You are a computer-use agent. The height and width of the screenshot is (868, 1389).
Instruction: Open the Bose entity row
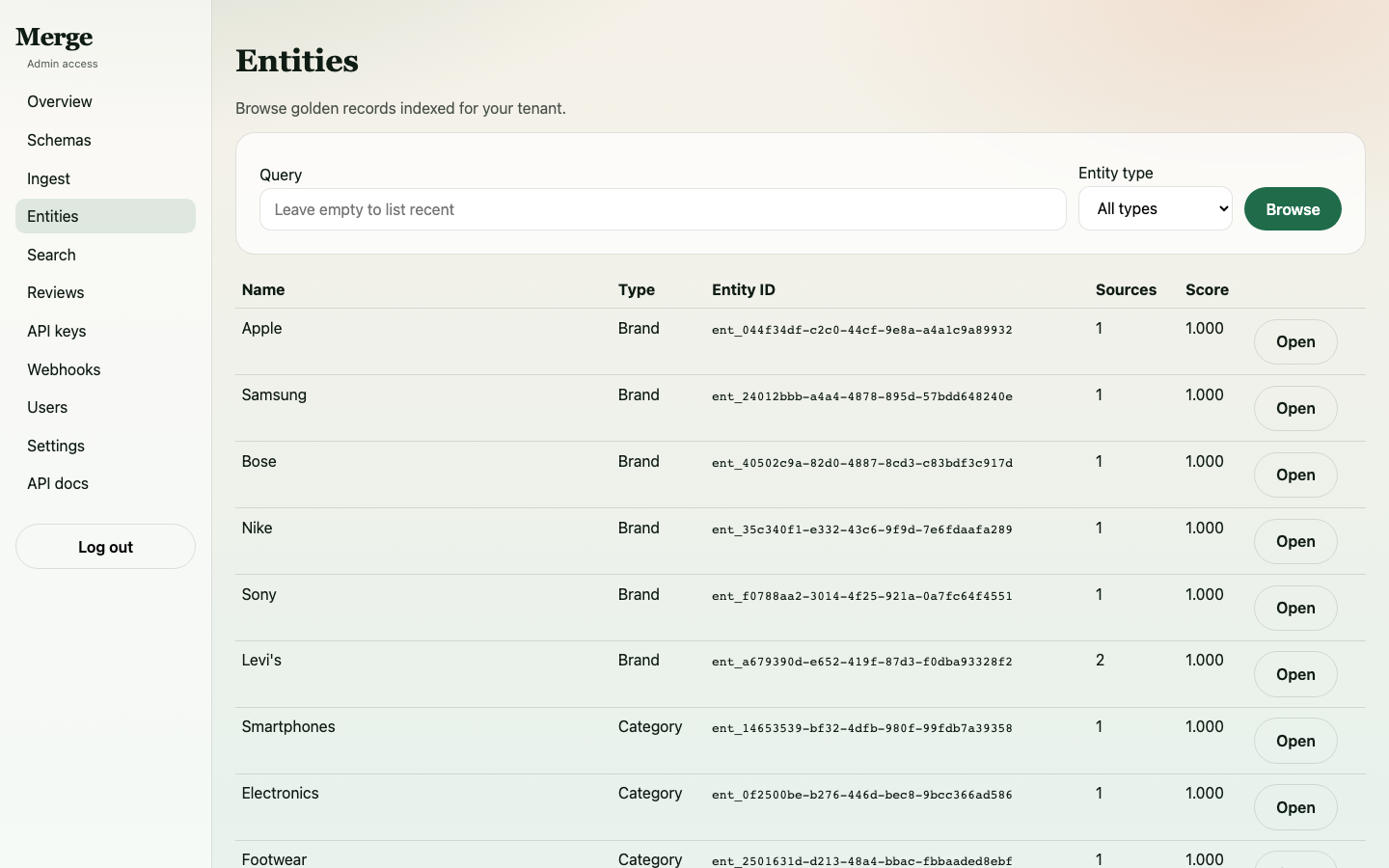tap(1295, 475)
